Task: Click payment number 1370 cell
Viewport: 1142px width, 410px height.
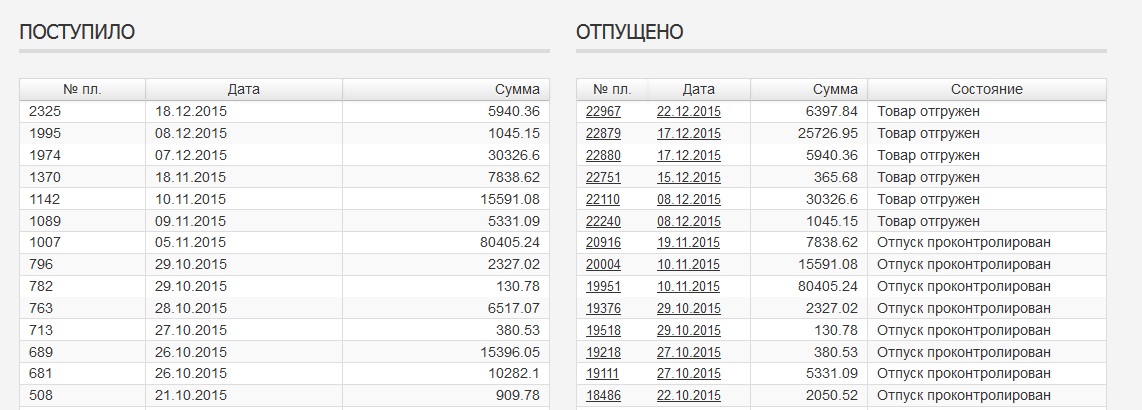Action: coord(46,178)
